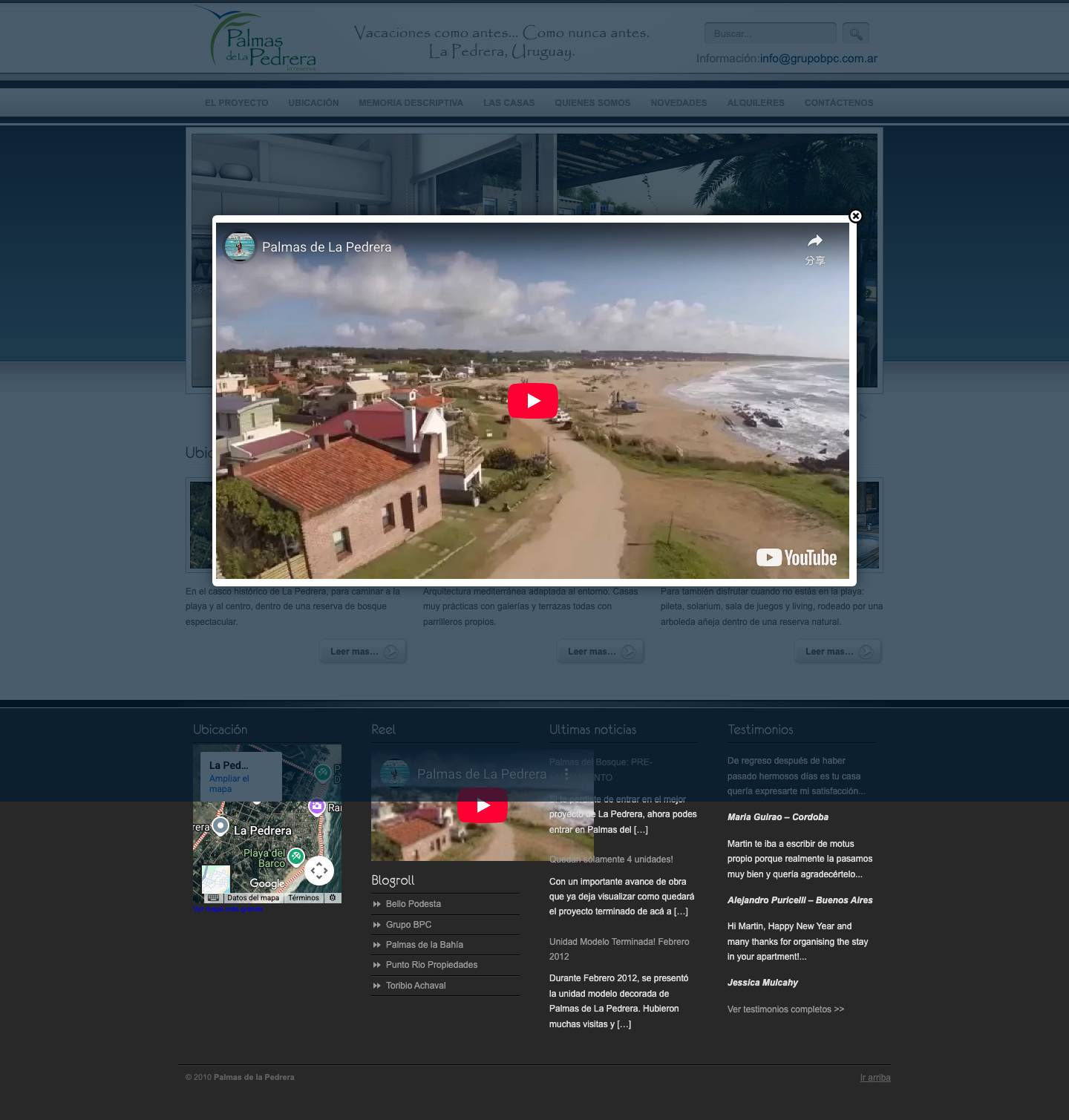Open the Alquileres menu item
Viewport: 1069px width, 1120px height.
click(756, 103)
